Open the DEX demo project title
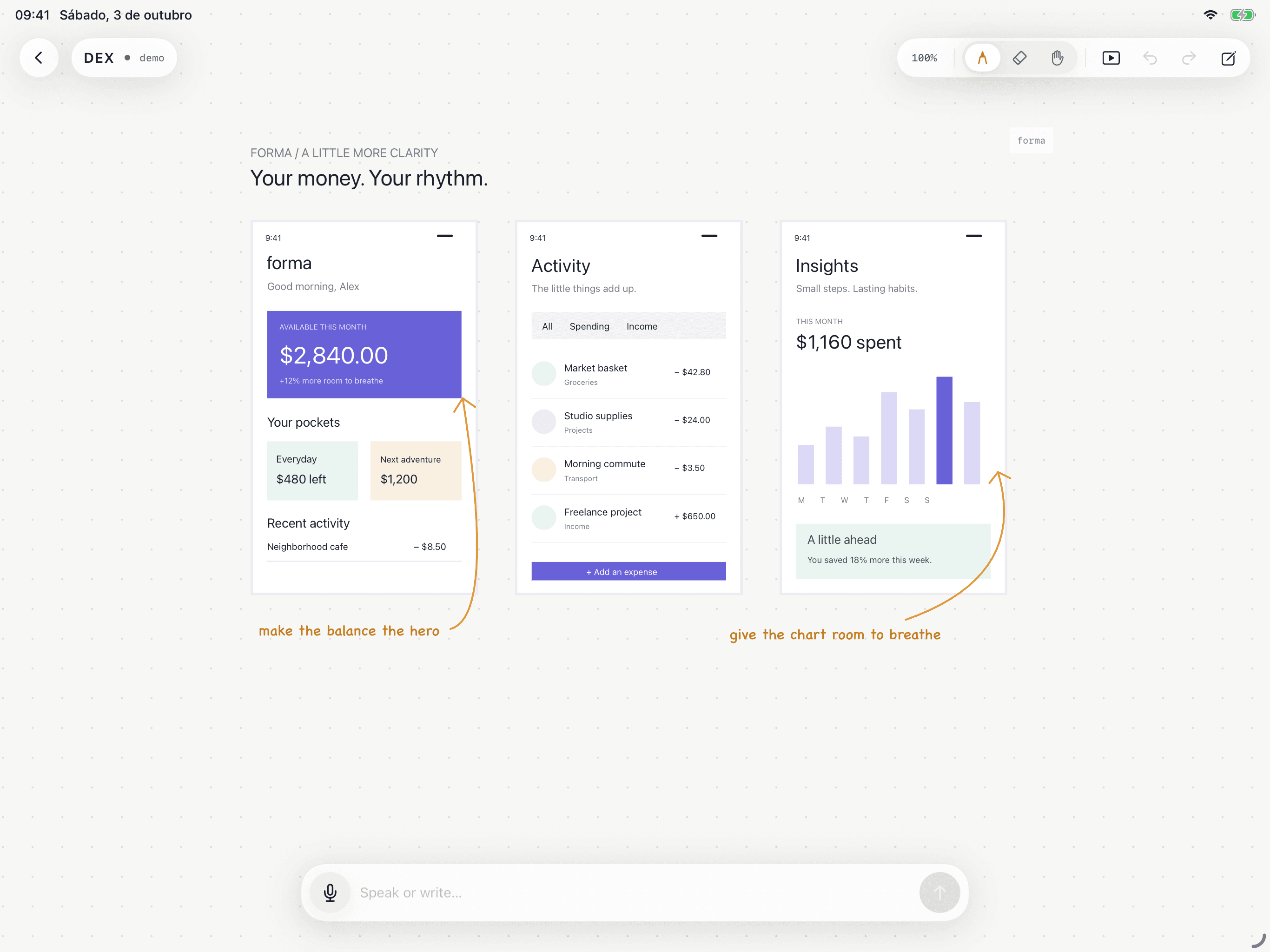This screenshot has height=952, width=1270. [124, 58]
